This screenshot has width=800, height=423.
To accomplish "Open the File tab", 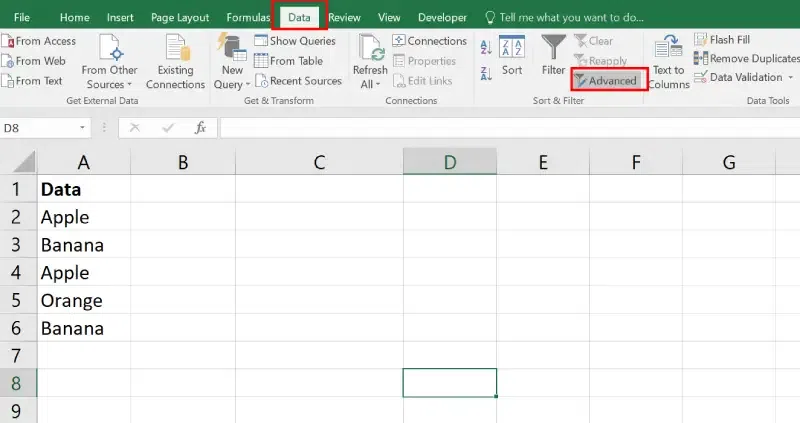I will 21,17.
